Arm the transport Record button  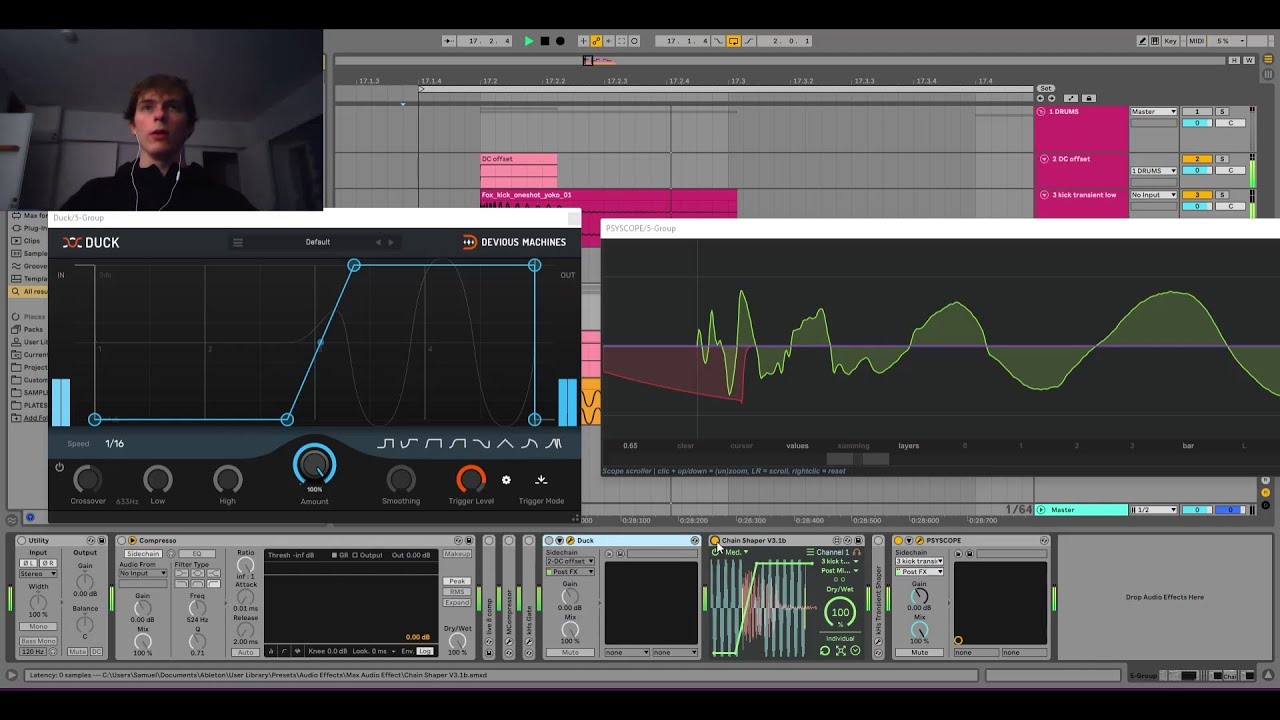[559, 41]
